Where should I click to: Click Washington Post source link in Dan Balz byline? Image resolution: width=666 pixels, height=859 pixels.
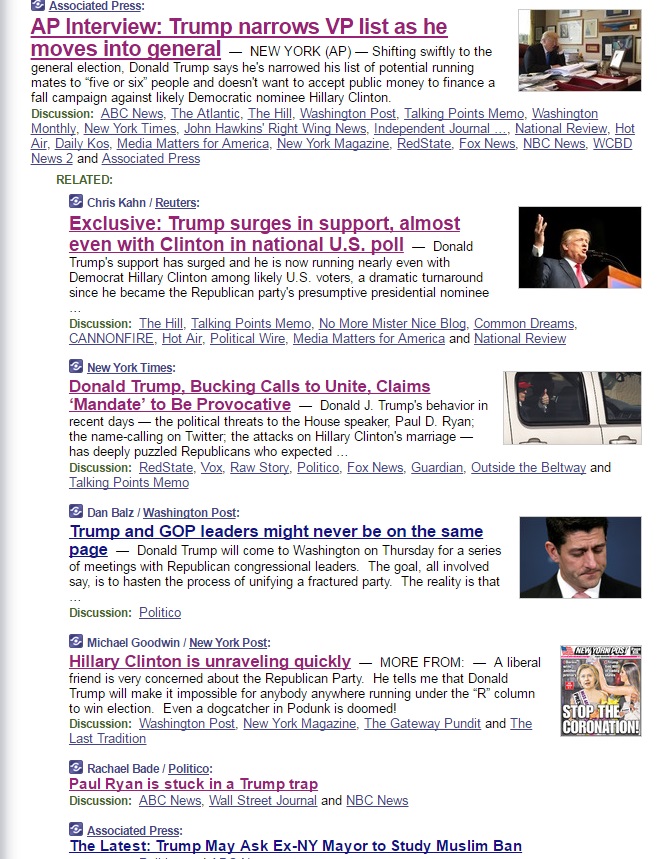(190, 513)
